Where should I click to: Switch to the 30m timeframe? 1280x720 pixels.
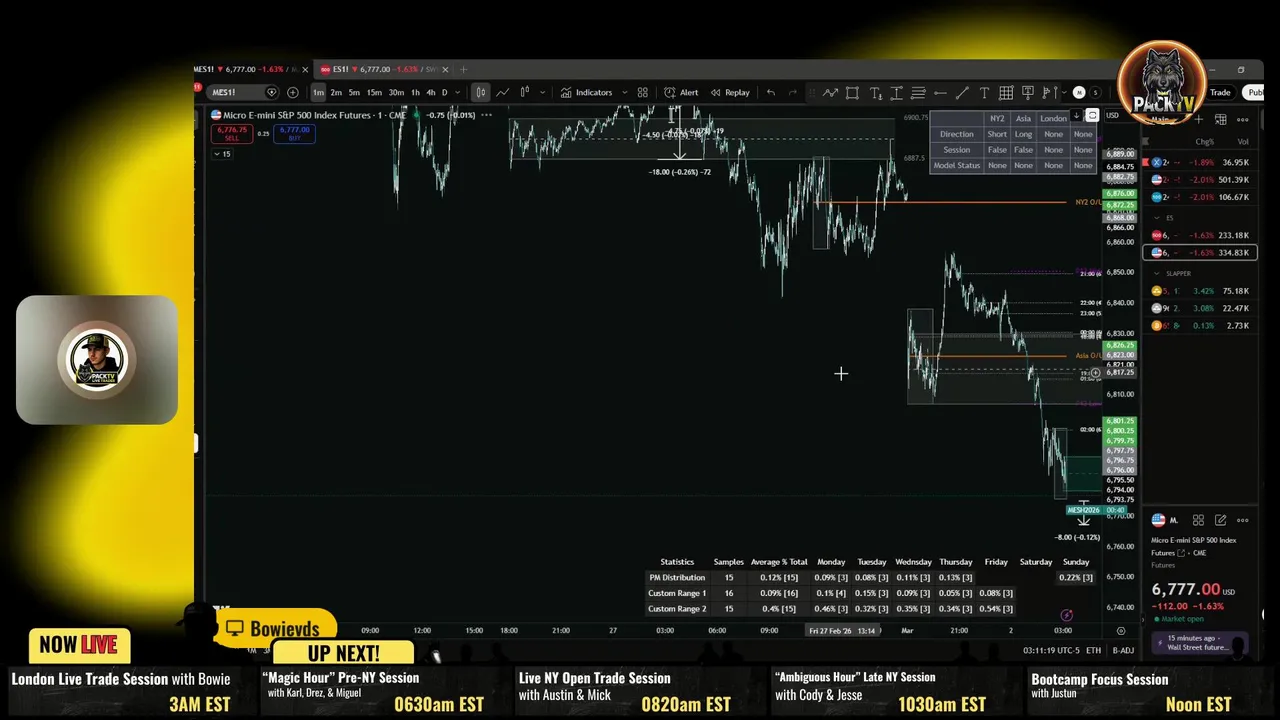pyautogui.click(x=396, y=92)
